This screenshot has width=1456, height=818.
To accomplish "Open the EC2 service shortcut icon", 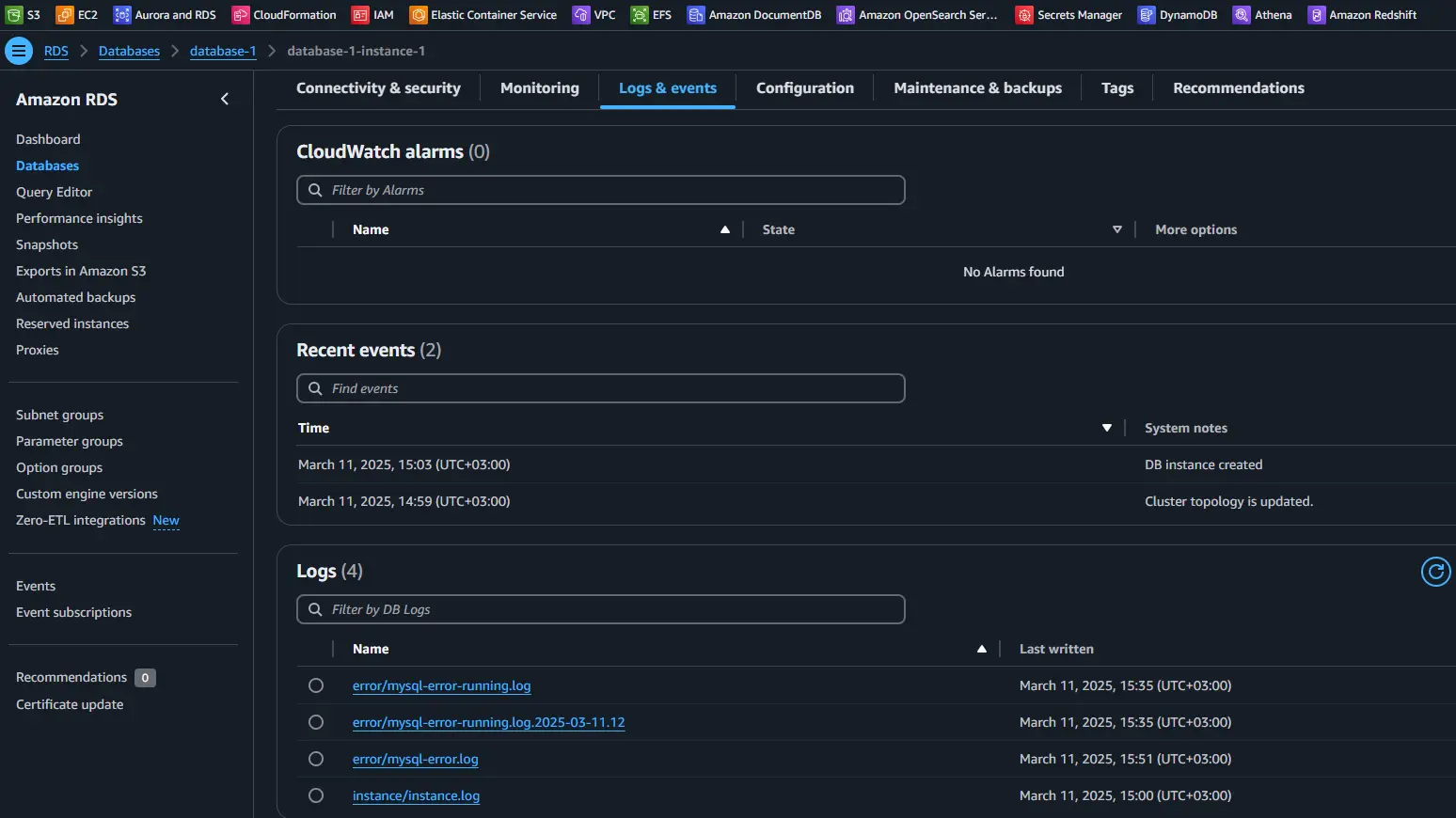I will tap(65, 15).
